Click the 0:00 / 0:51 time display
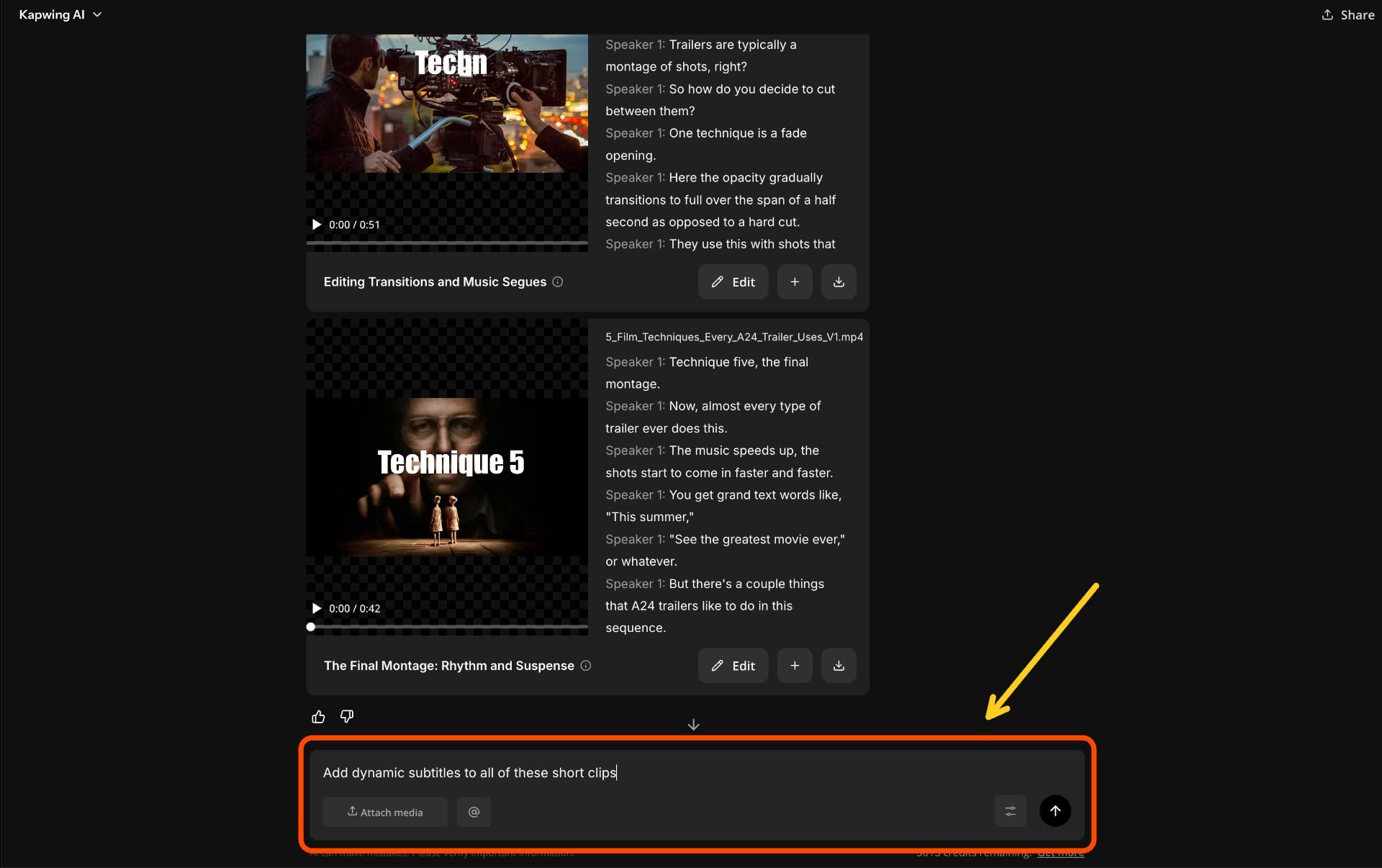1382x868 pixels. click(x=354, y=225)
